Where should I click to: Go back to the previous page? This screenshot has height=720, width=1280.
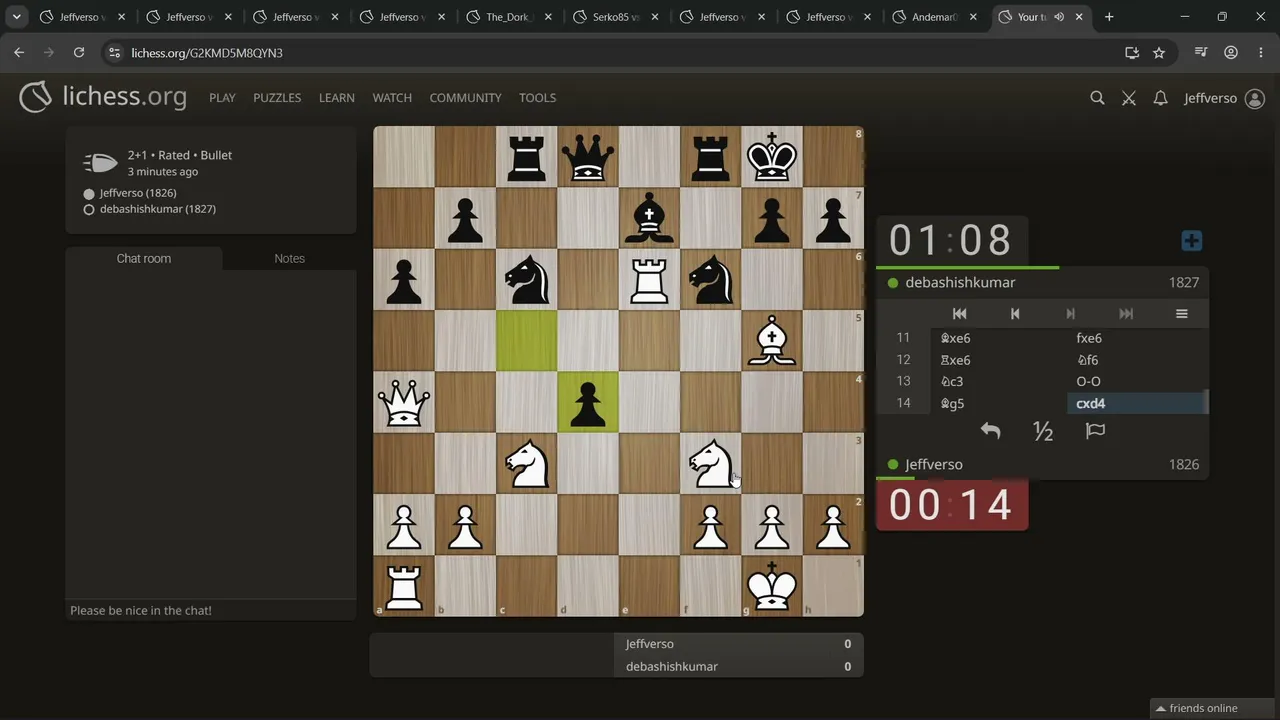[x=19, y=53]
